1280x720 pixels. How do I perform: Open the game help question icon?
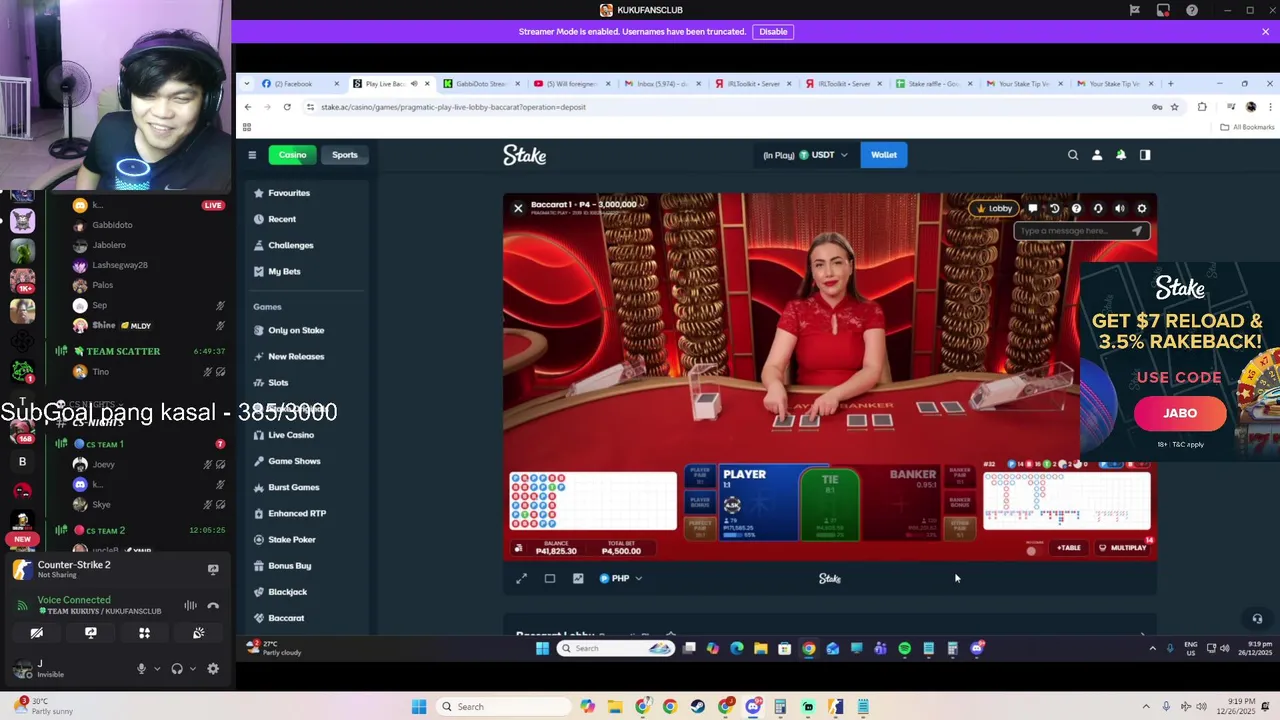point(1076,208)
